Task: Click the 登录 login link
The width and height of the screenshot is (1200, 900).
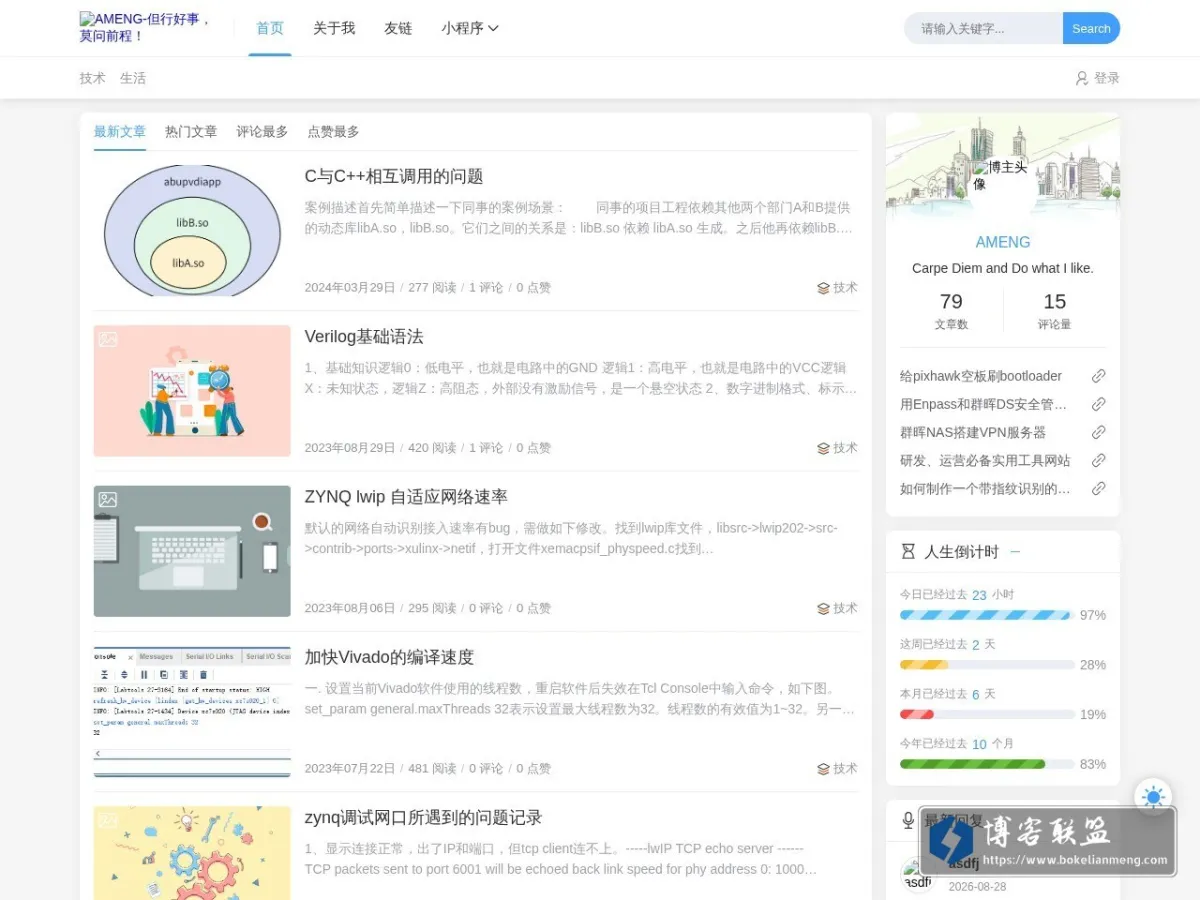Action: [x=1107, y=78]
